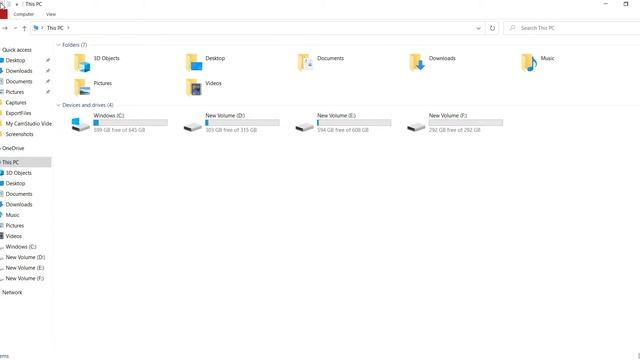
Task: Open the Videos folder icon in Folders
Action: point(194,87)
